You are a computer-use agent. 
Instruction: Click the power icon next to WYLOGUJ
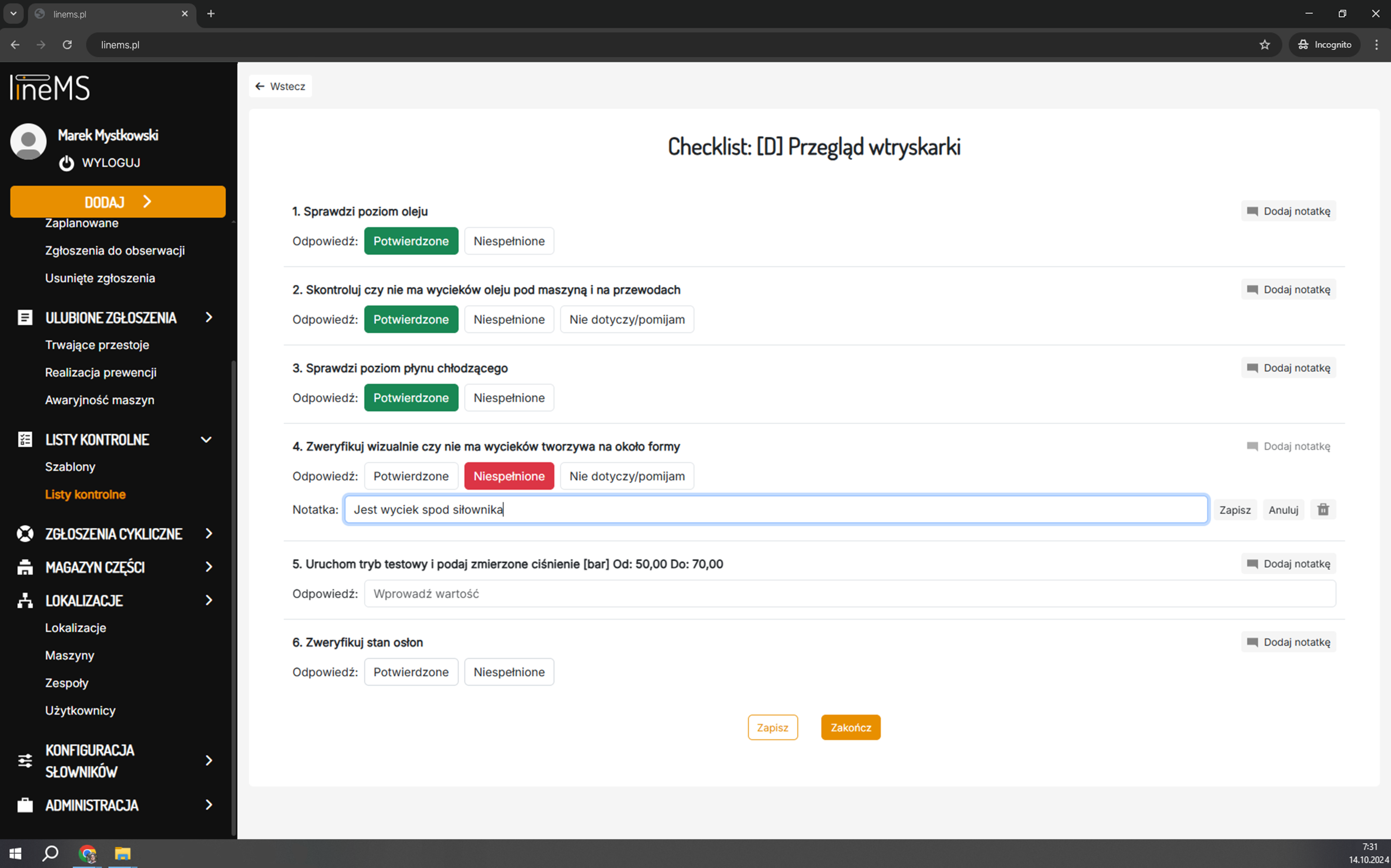pyautogui.click(x=67, y=163)
